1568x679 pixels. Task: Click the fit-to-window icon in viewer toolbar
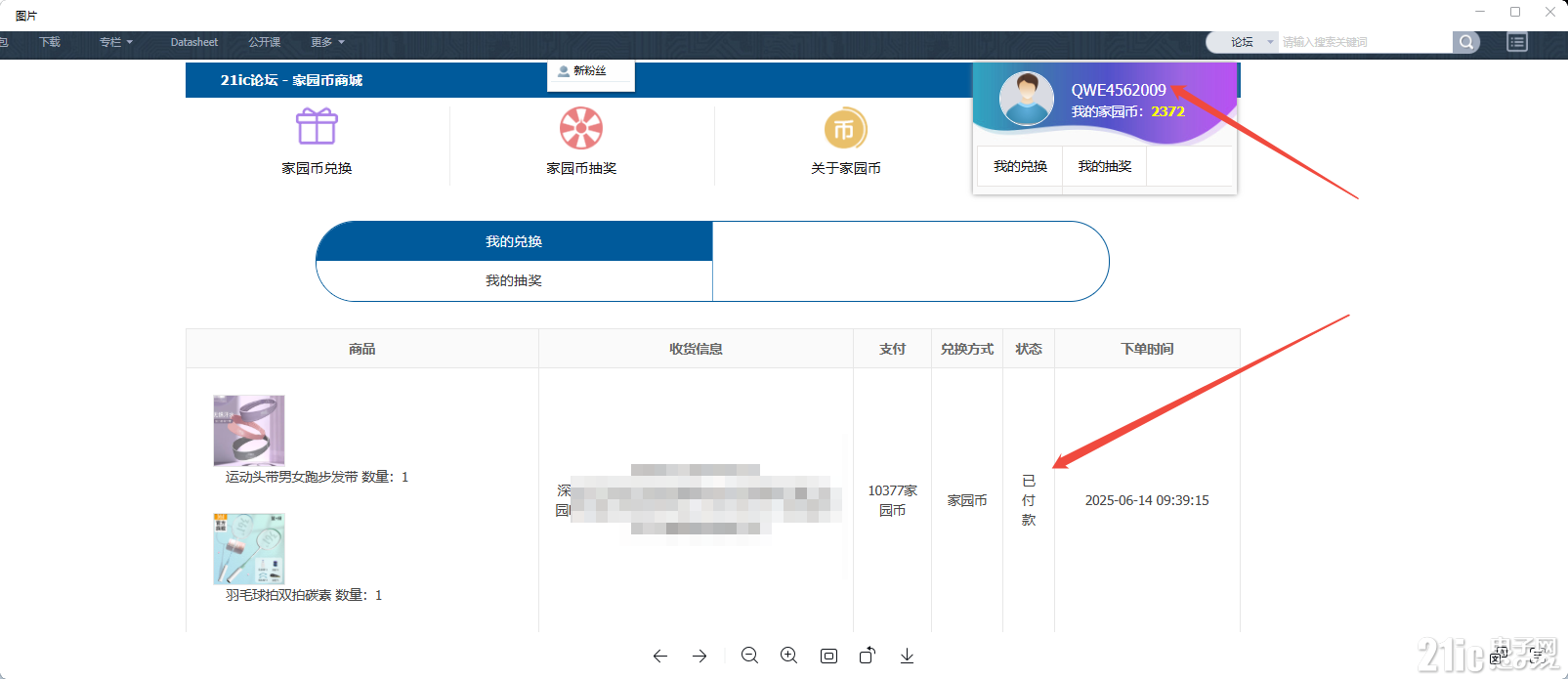(828, 656)
